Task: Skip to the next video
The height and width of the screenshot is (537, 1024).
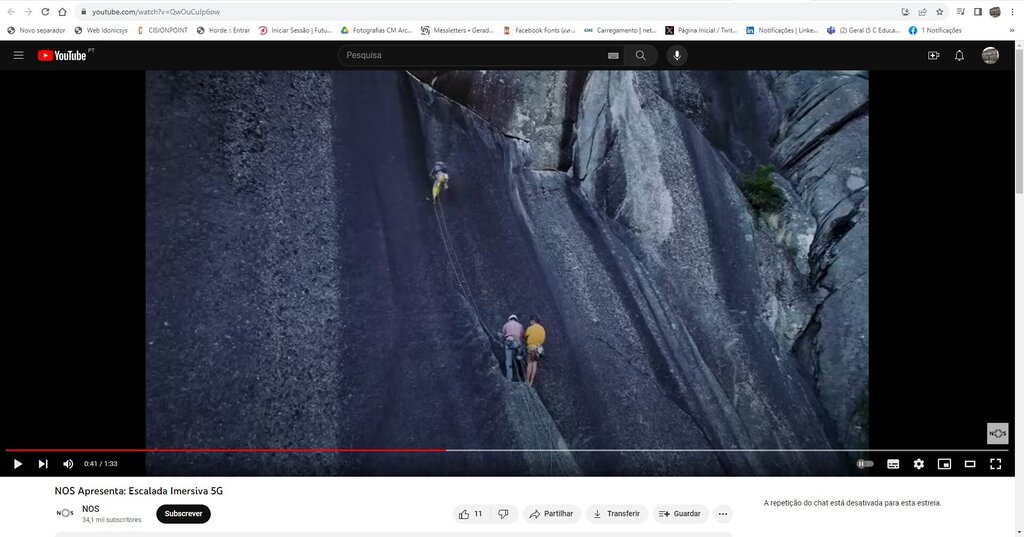Action: (x=43, y=464)
